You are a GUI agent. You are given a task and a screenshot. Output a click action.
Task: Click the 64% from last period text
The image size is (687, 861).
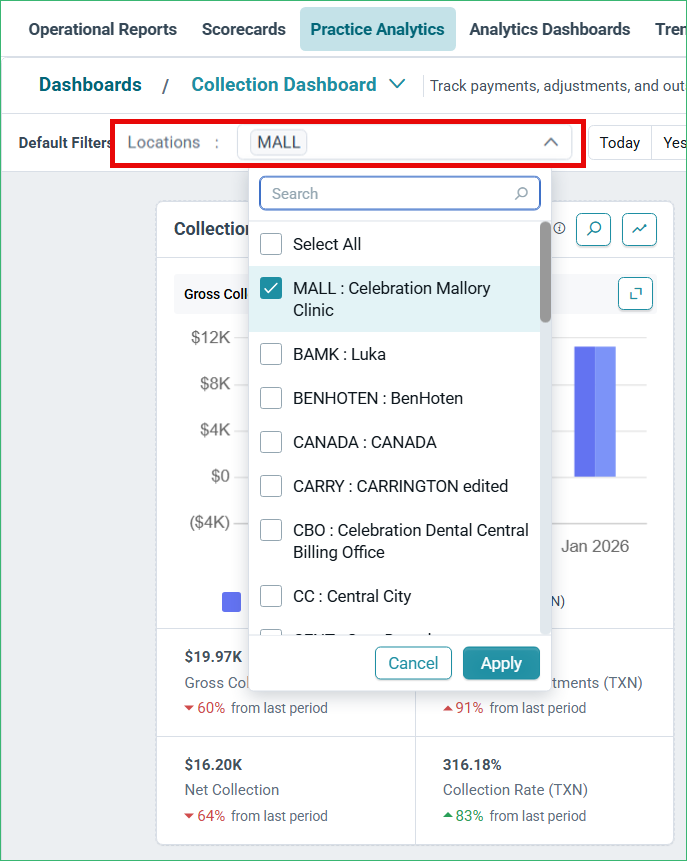256,816
